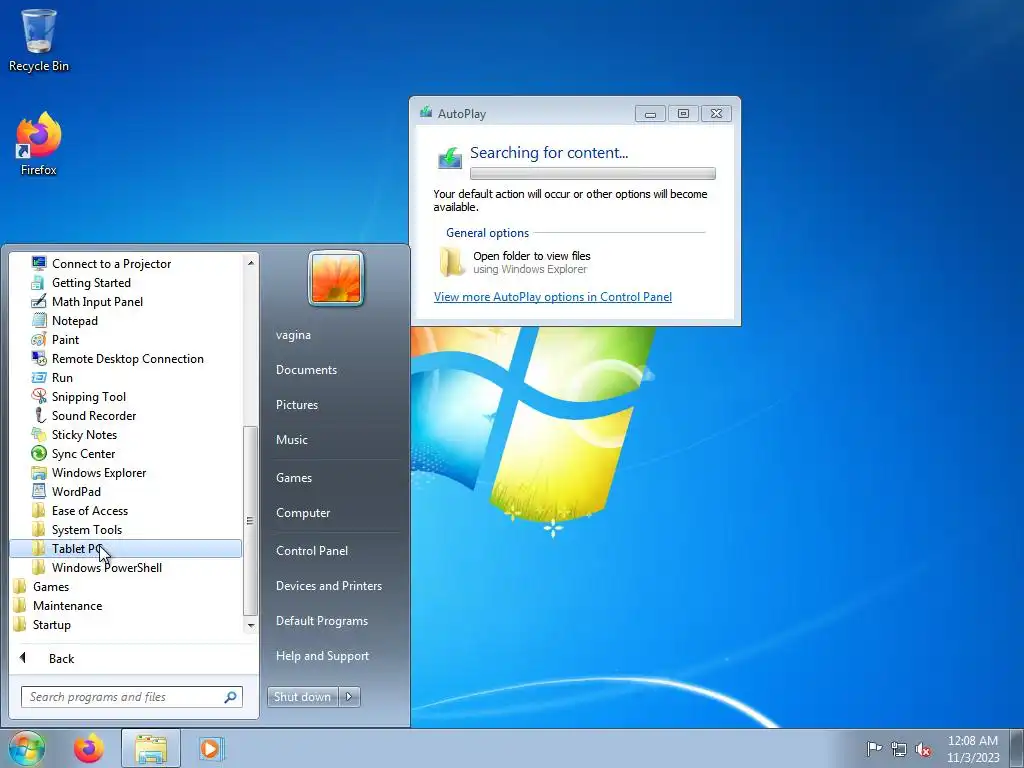
Task: Open Math Input Panel via its icon
Action: coord(39,301)
